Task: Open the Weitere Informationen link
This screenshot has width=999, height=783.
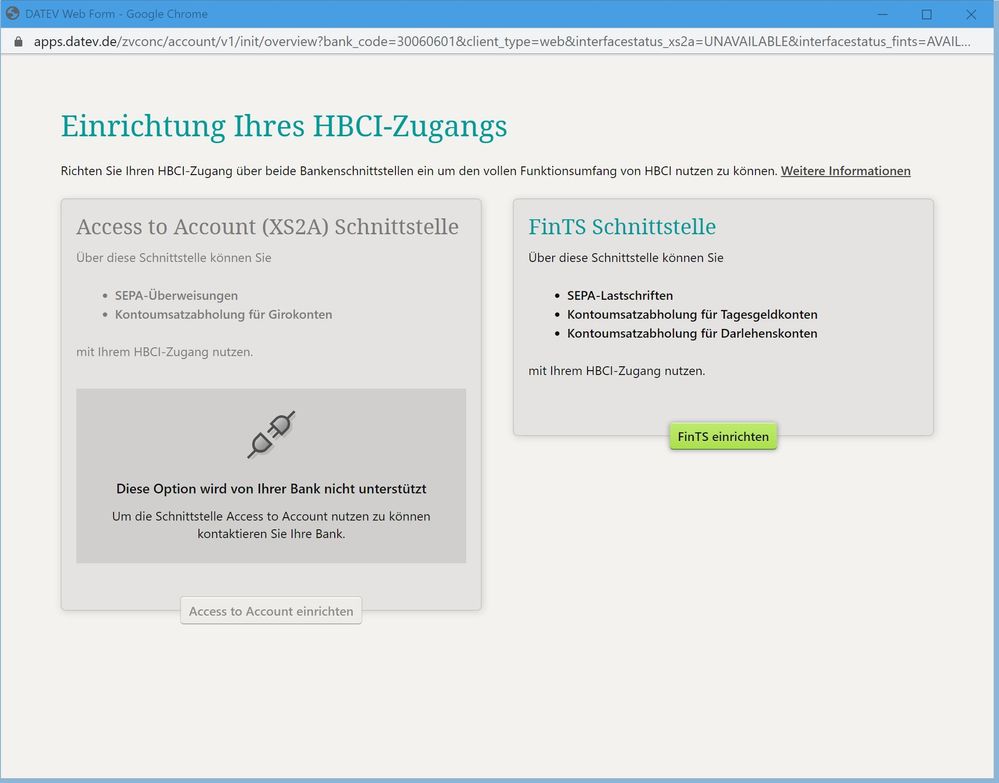Action: click(845, 171)
